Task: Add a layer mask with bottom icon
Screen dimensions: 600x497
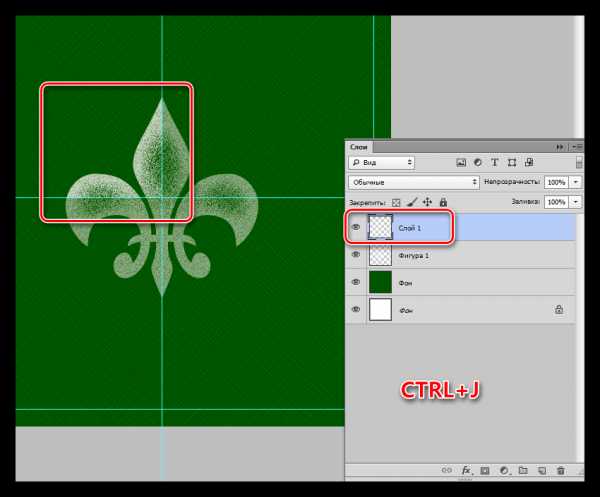Action: [x=483, y=470]
